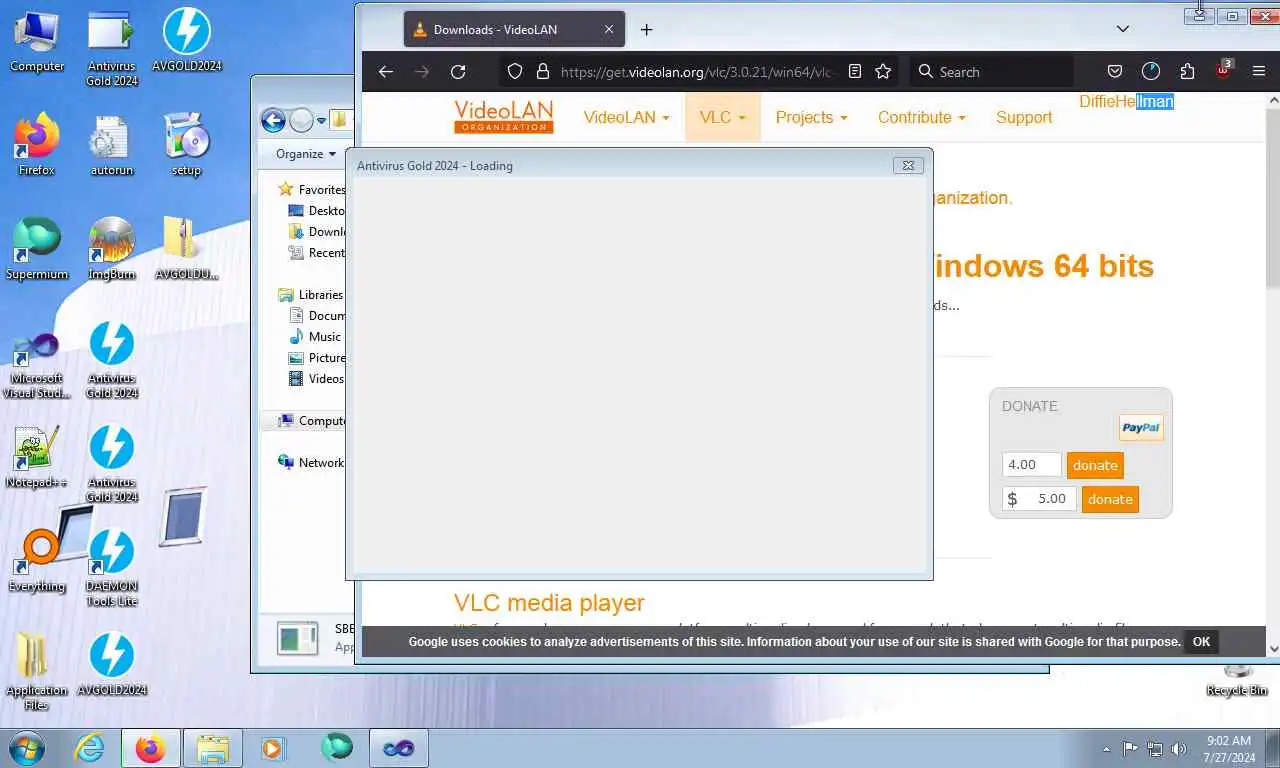The image size is (1280, 768).
Task: Click the Firefox Search box
Action: coord(990,72)
